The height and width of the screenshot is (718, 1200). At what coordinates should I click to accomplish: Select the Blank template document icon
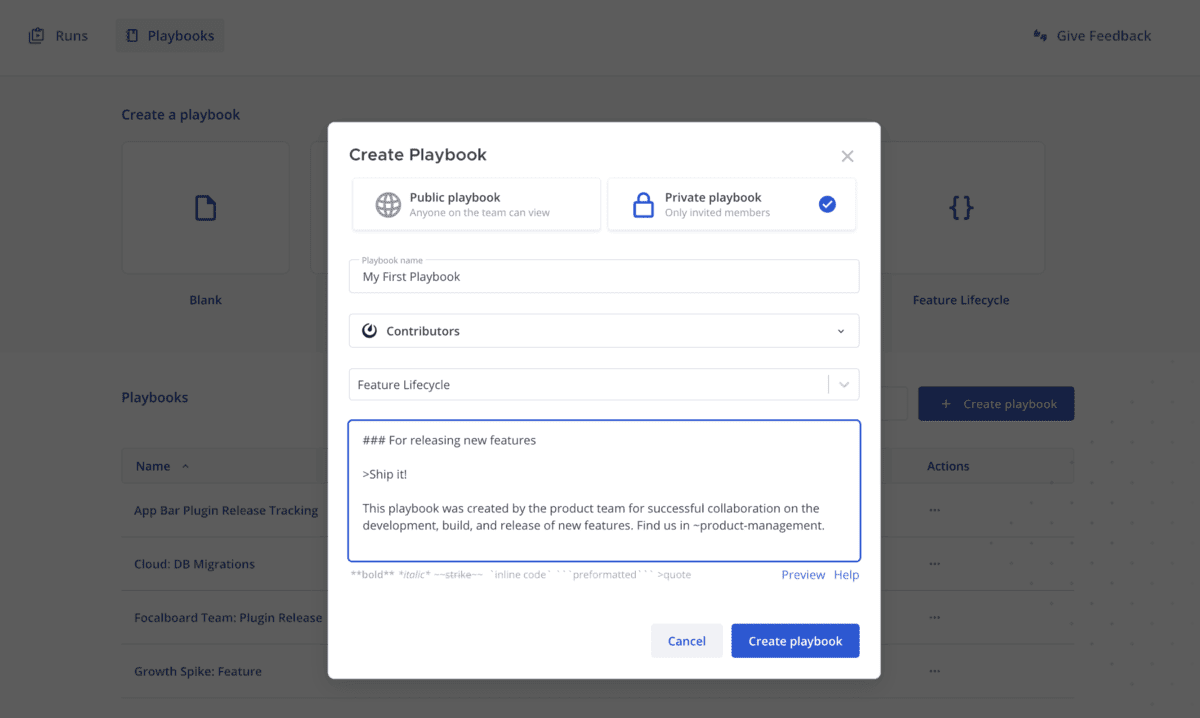pos(205,207)
